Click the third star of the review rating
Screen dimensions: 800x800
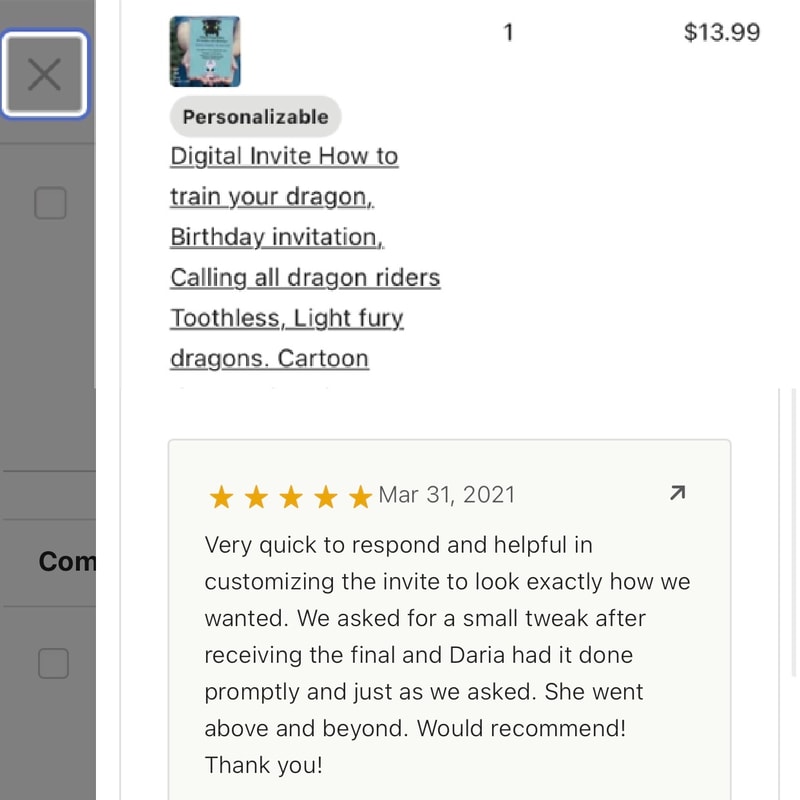(291, 497)
